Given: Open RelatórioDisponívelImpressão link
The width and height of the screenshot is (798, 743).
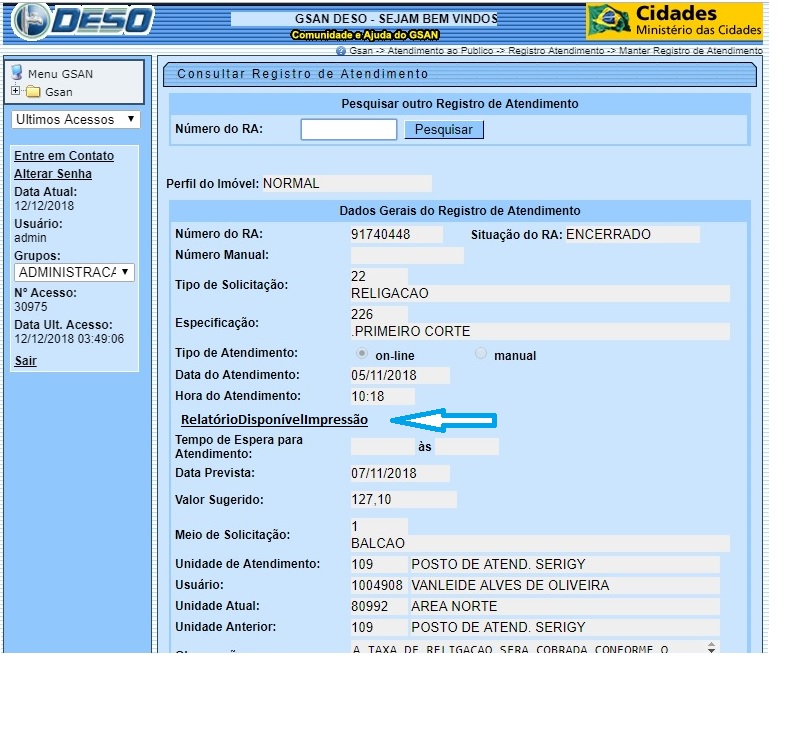Looking at the screenshot, I should (x=274, y=419).
